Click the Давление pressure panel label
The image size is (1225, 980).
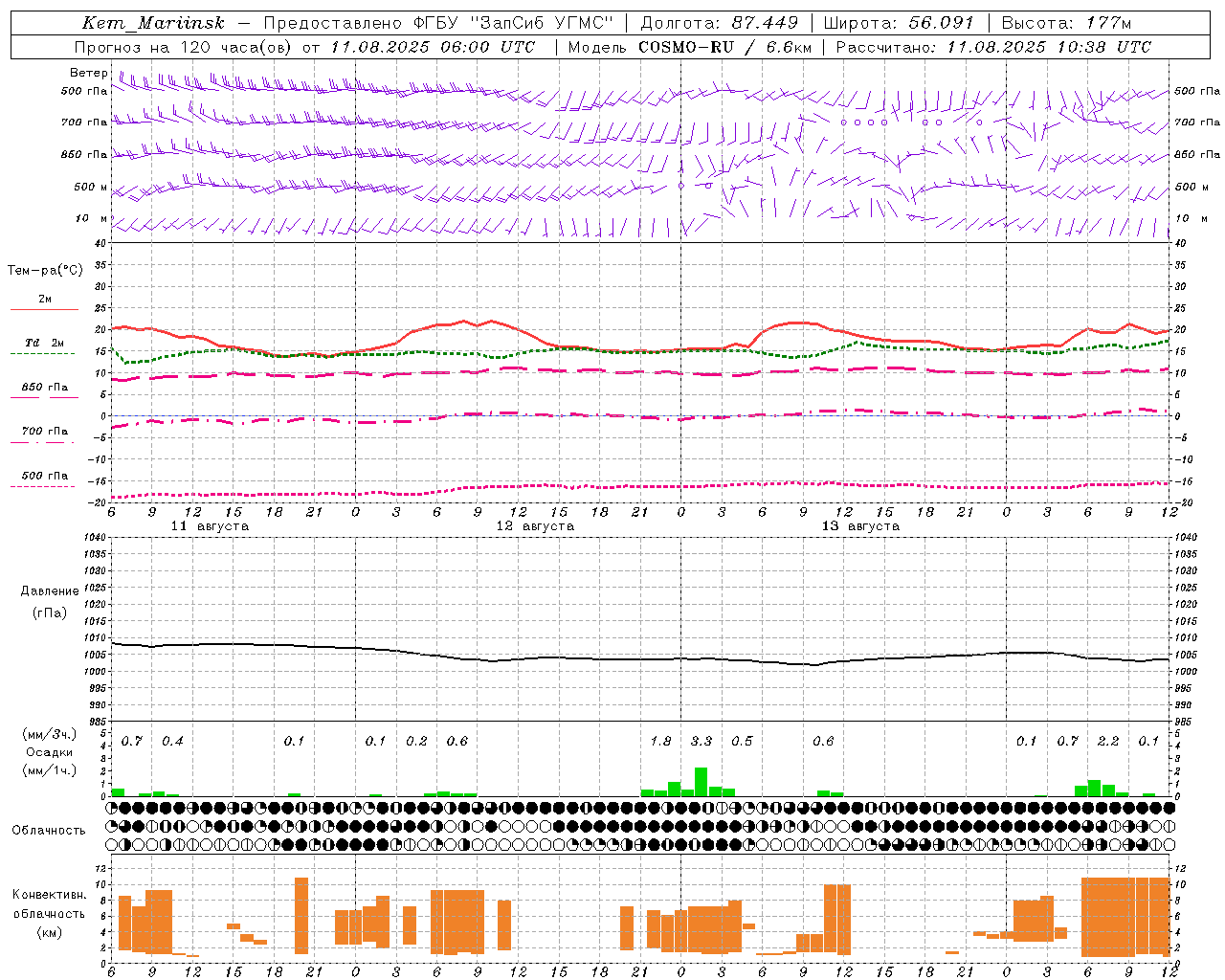pyautogui.click(x=50, y=591)
